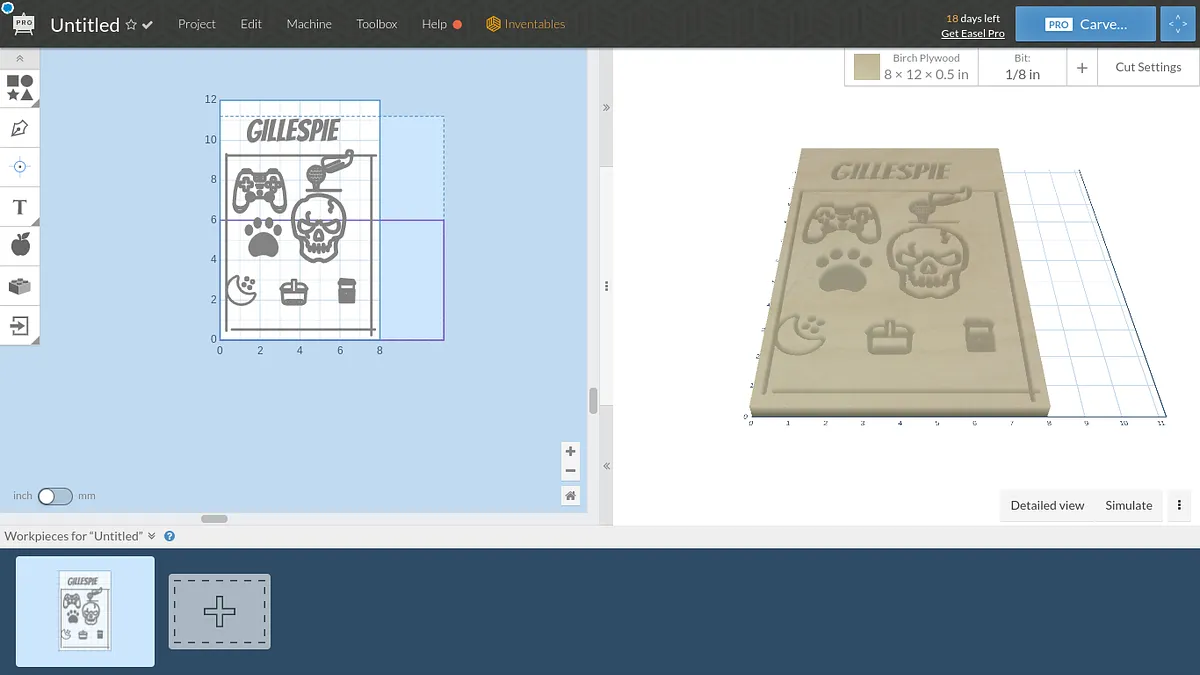Collapse the left tool panel chevron
Image resolution: width=1200 pixels, height=675 pixels.
click(19, 59)
